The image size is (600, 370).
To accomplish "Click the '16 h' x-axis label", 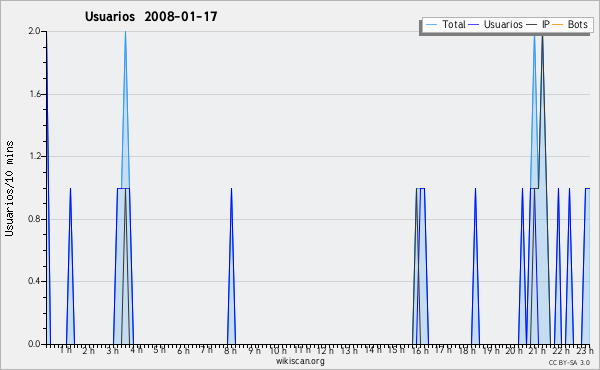I will [419, 350].
